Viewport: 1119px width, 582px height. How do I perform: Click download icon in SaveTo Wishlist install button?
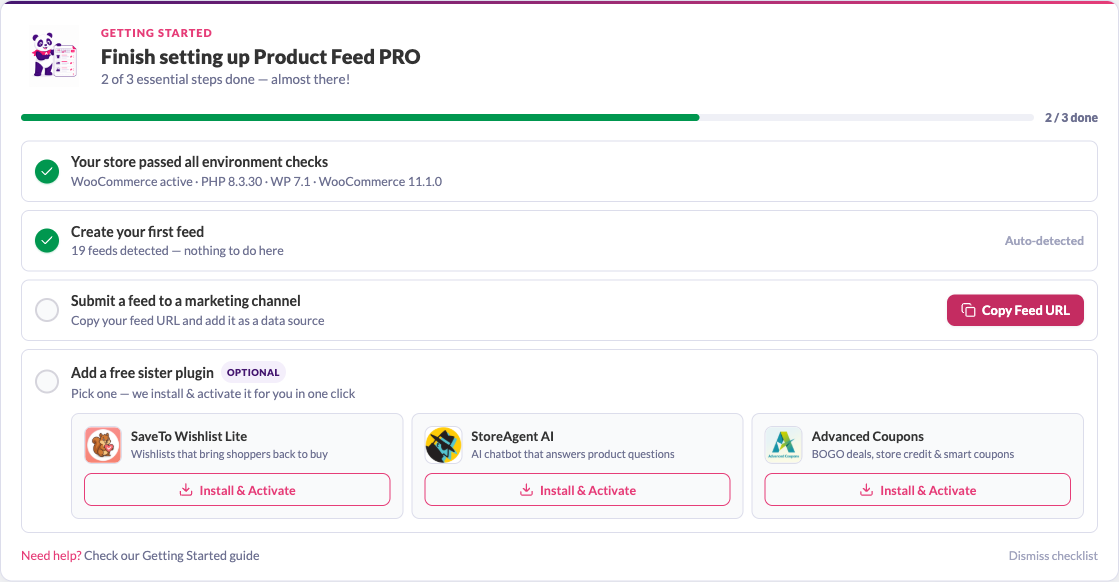pyautogui.click(x=186, y=490)
